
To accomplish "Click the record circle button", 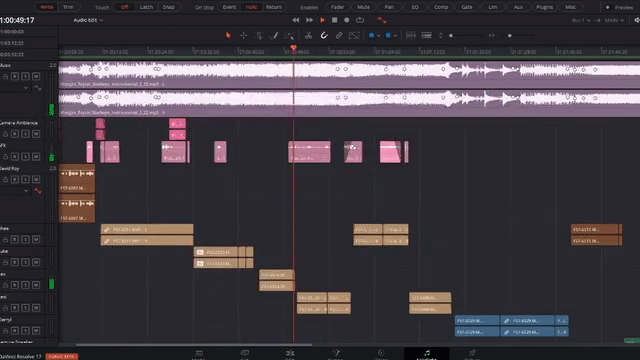I will click(x=347, y=20).
